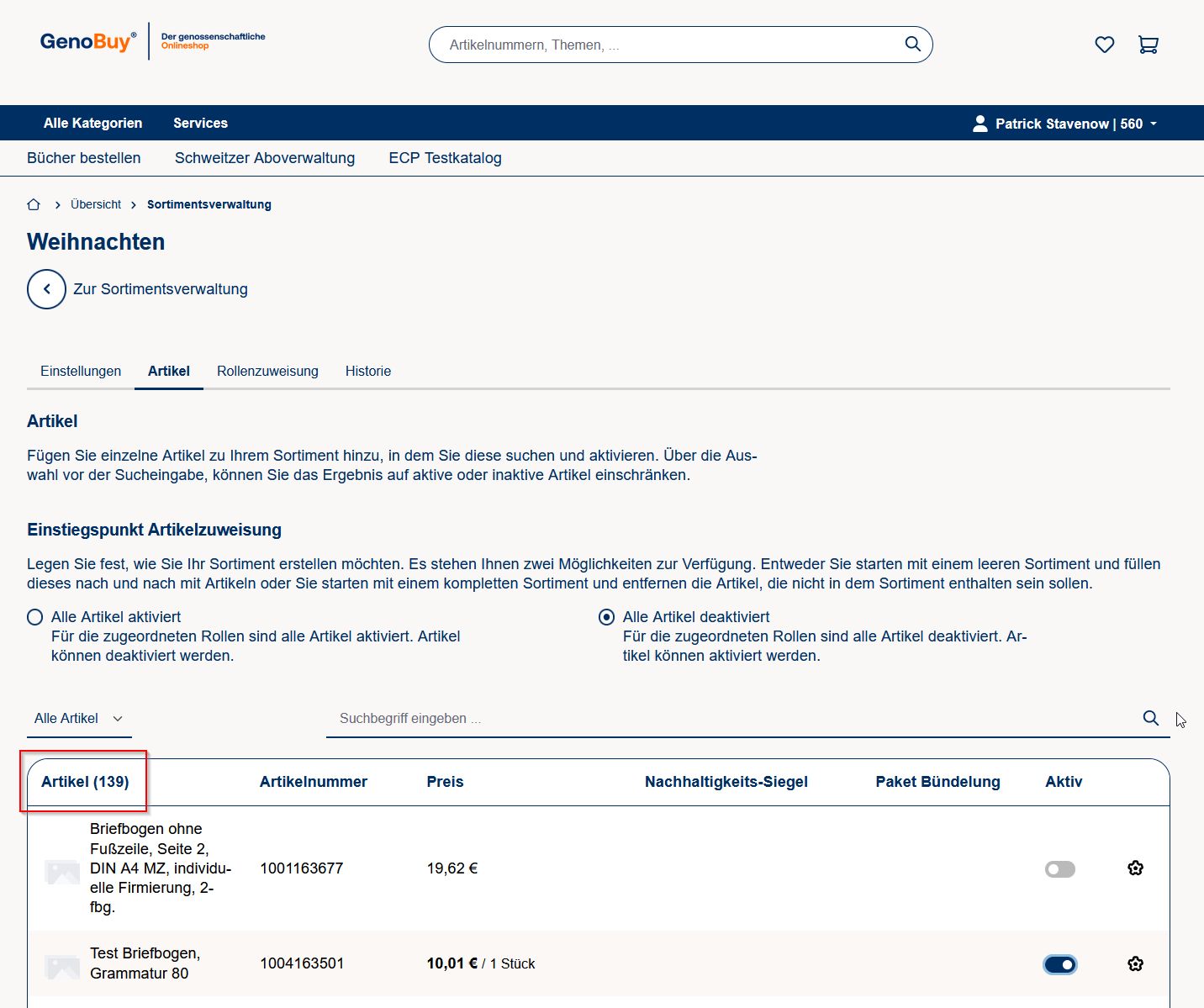This screenshot has width=1204, height=1008.
Task: Click the back arrow circle button
Action: [46, 289]
